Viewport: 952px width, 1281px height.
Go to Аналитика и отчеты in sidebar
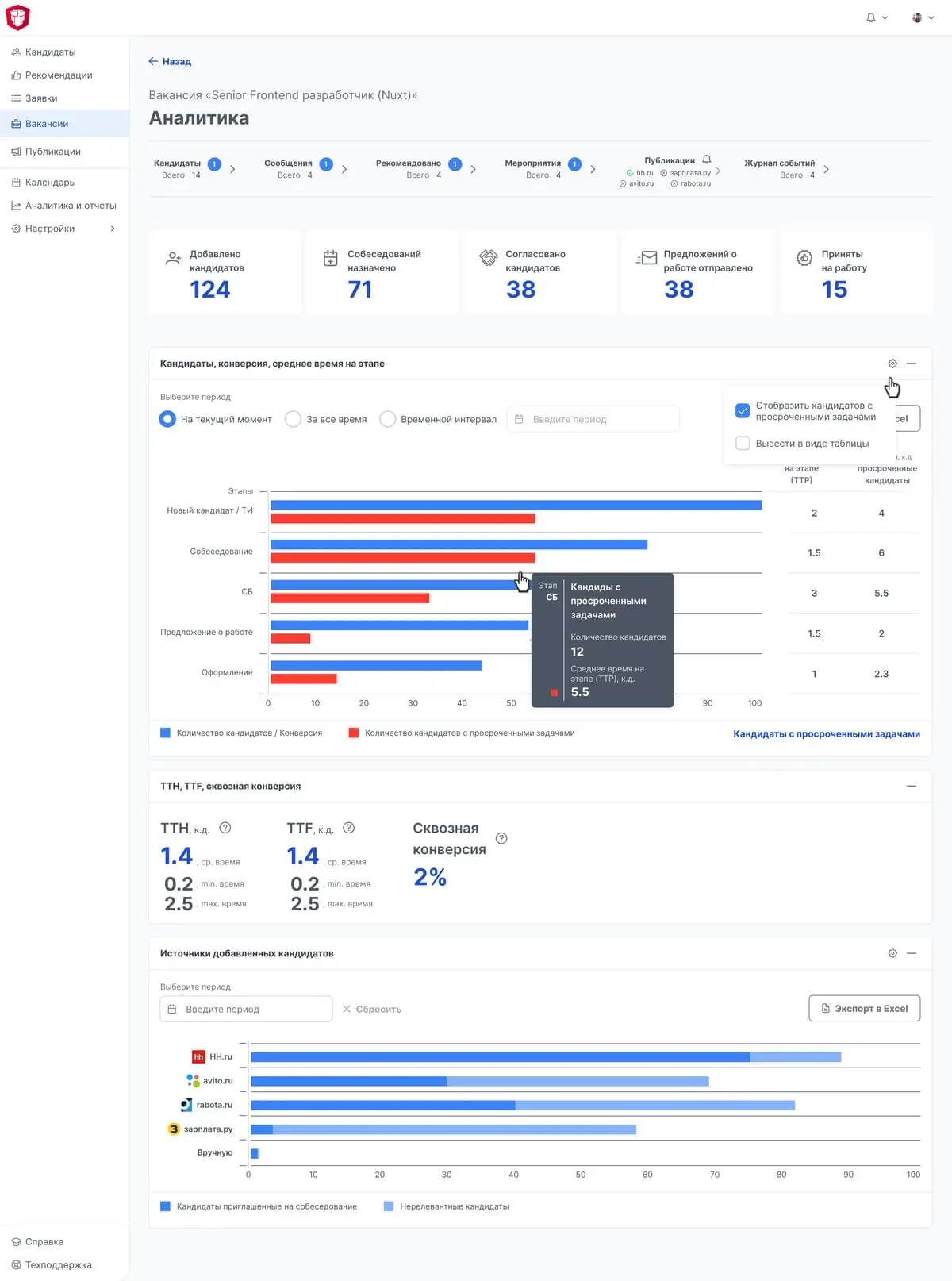click(x=70, y=206)
